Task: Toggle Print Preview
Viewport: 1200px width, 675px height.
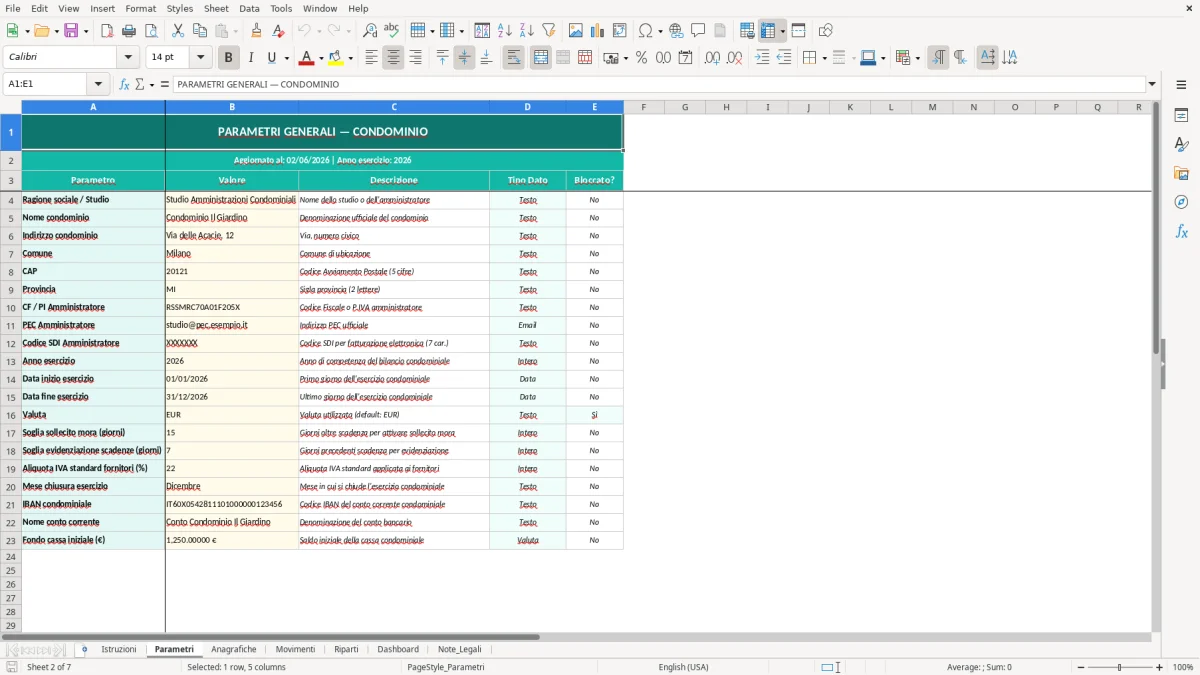Action: [150, 31]
